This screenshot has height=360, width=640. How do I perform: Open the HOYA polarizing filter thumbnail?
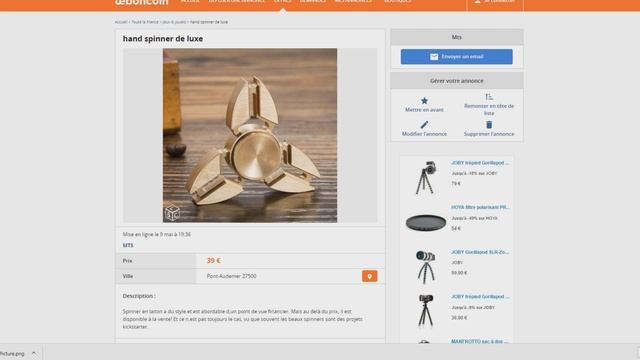426,223
